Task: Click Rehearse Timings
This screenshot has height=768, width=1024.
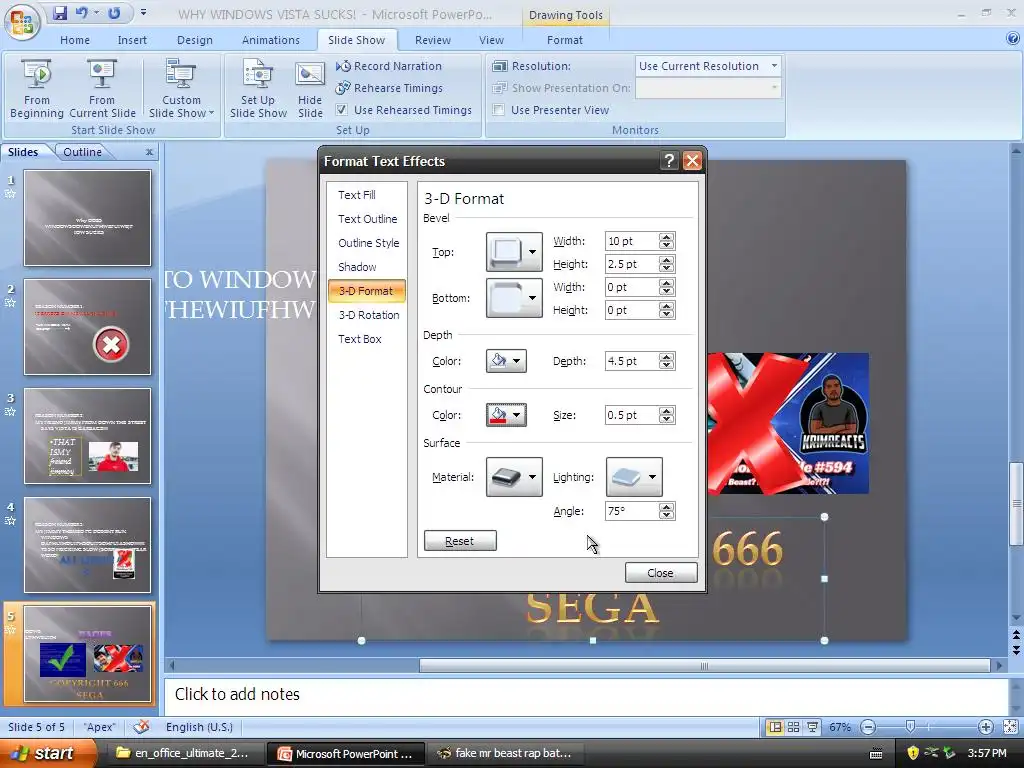Action: [389, 88]
